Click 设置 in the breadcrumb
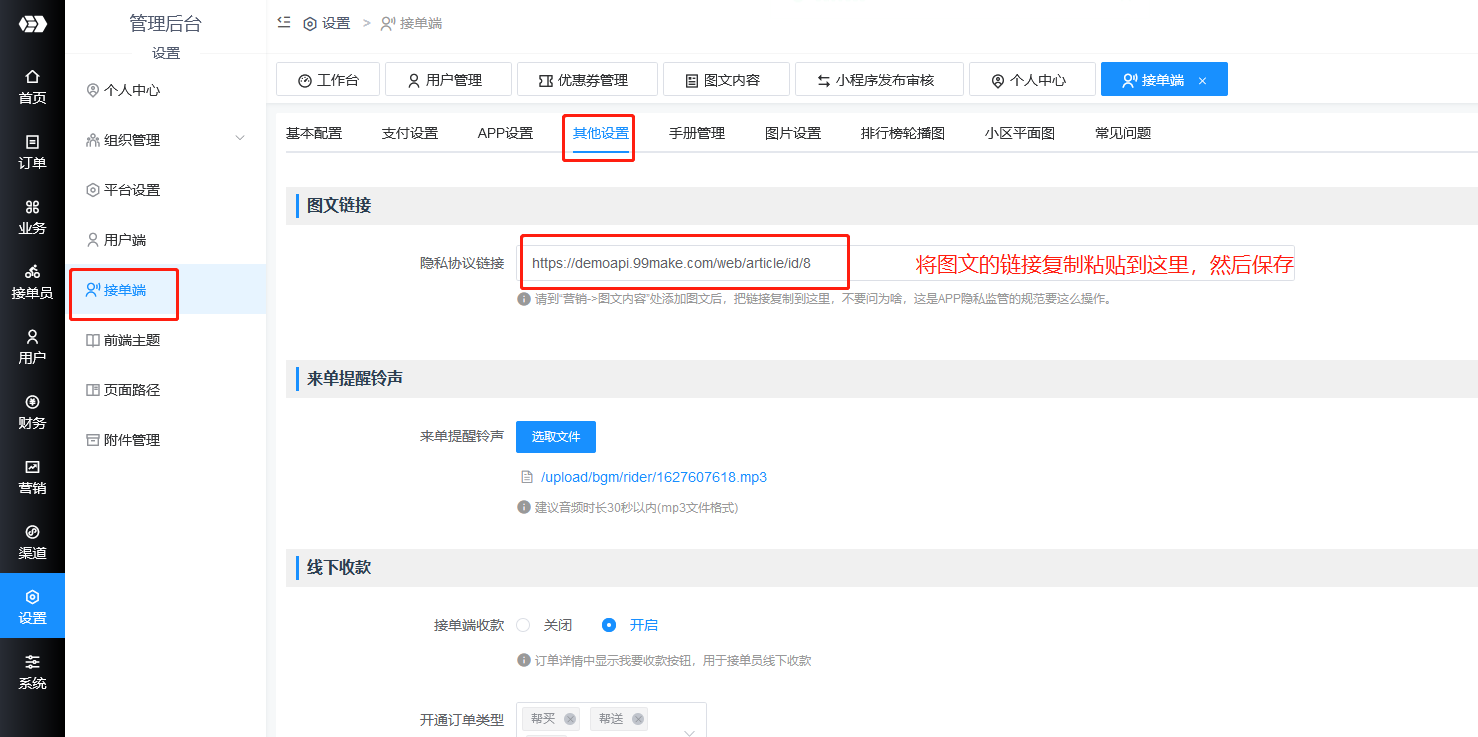 point(327,23)
